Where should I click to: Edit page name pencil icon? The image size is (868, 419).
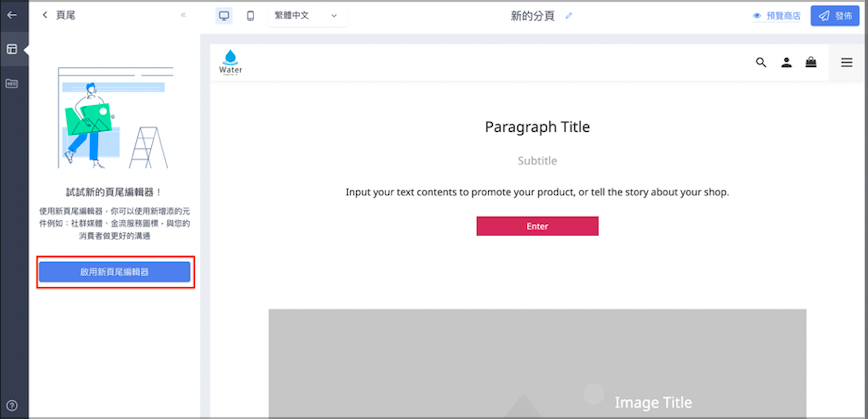coord(569,16)
